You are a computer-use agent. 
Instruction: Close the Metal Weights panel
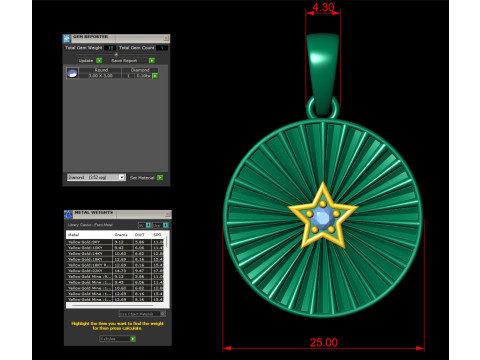(x=168, y=214)
